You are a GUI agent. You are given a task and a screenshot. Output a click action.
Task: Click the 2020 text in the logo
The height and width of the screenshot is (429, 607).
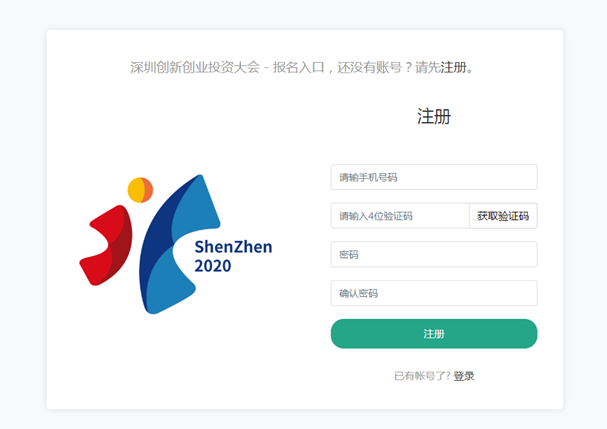(212, 266)
